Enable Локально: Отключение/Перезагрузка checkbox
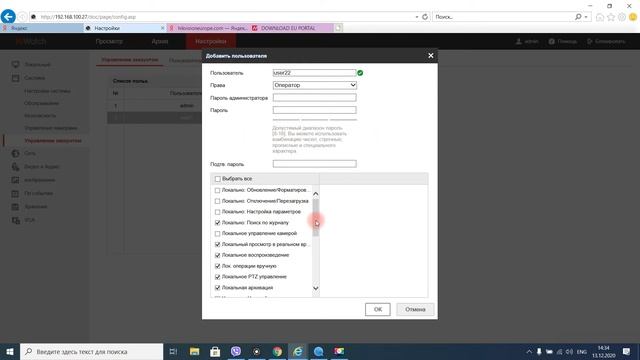 tap(218, 201)
